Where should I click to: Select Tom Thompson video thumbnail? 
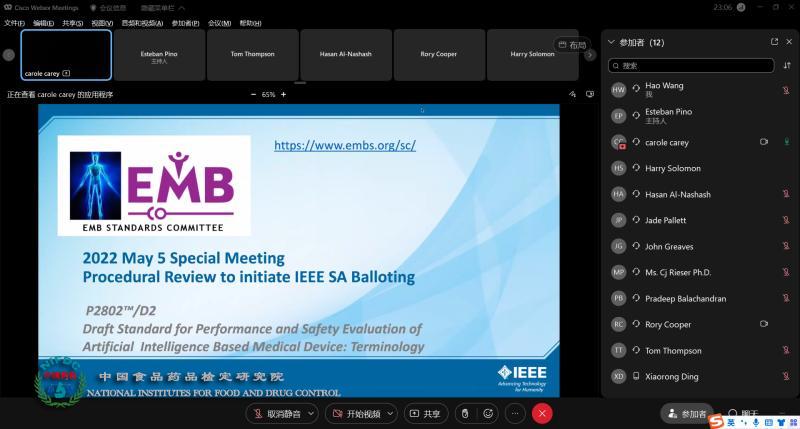pyautogui.click(x=253, y=55)
